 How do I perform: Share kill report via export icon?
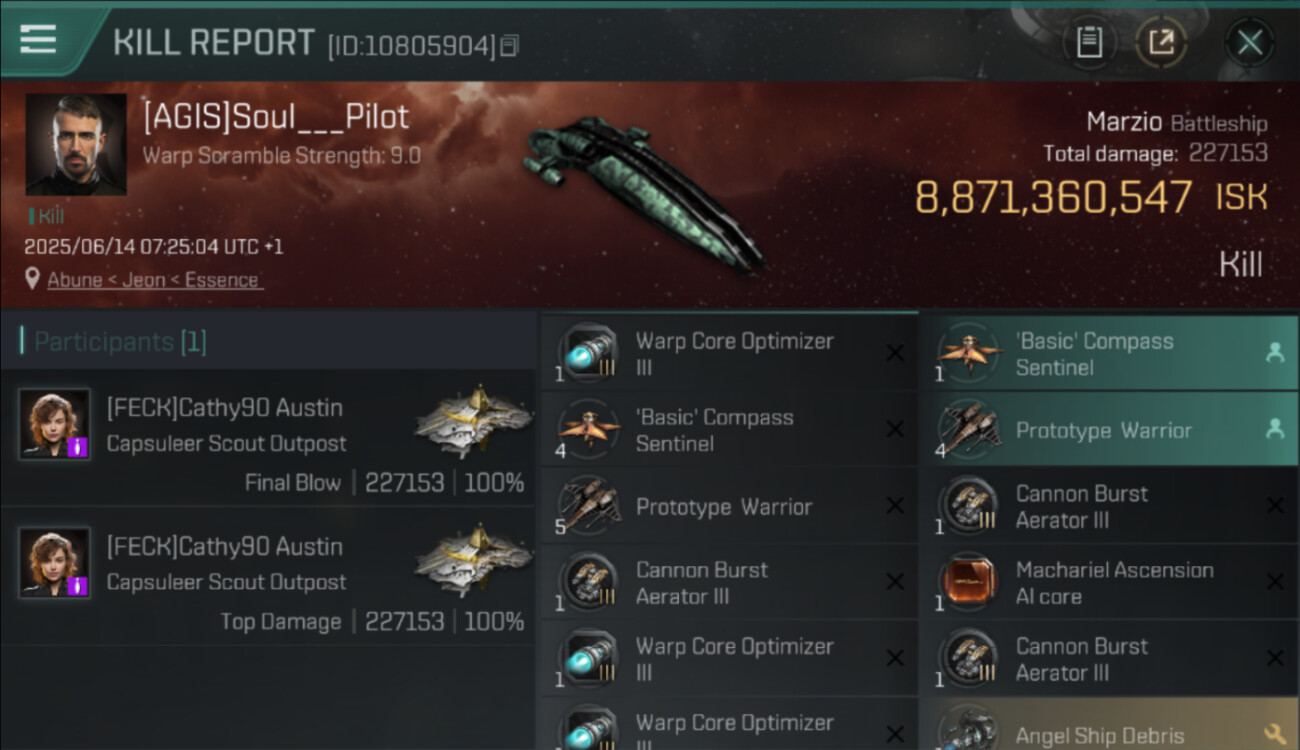pos(1161,42)
